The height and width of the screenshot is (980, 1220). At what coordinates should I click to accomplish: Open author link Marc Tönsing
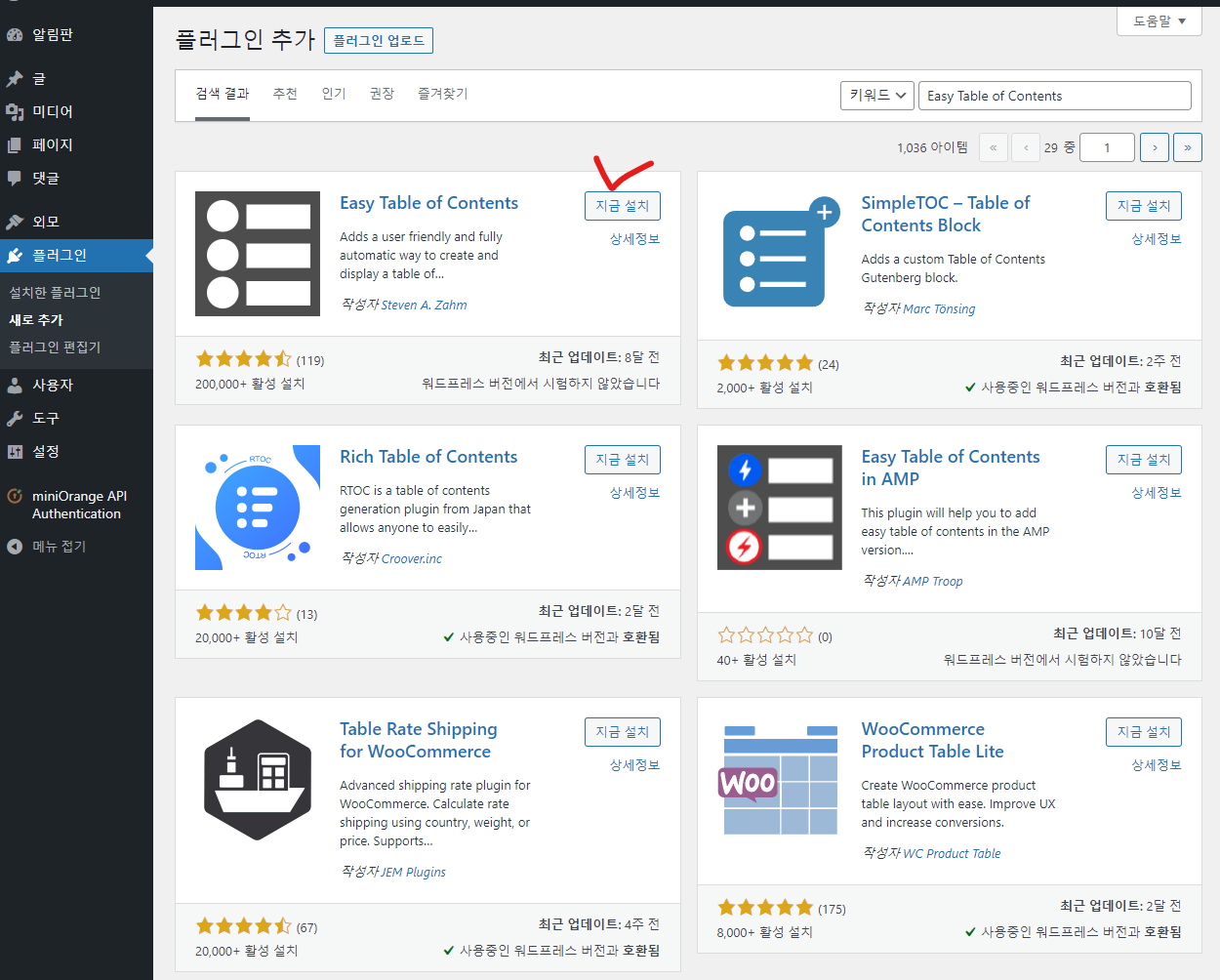[x=939, y=309]
